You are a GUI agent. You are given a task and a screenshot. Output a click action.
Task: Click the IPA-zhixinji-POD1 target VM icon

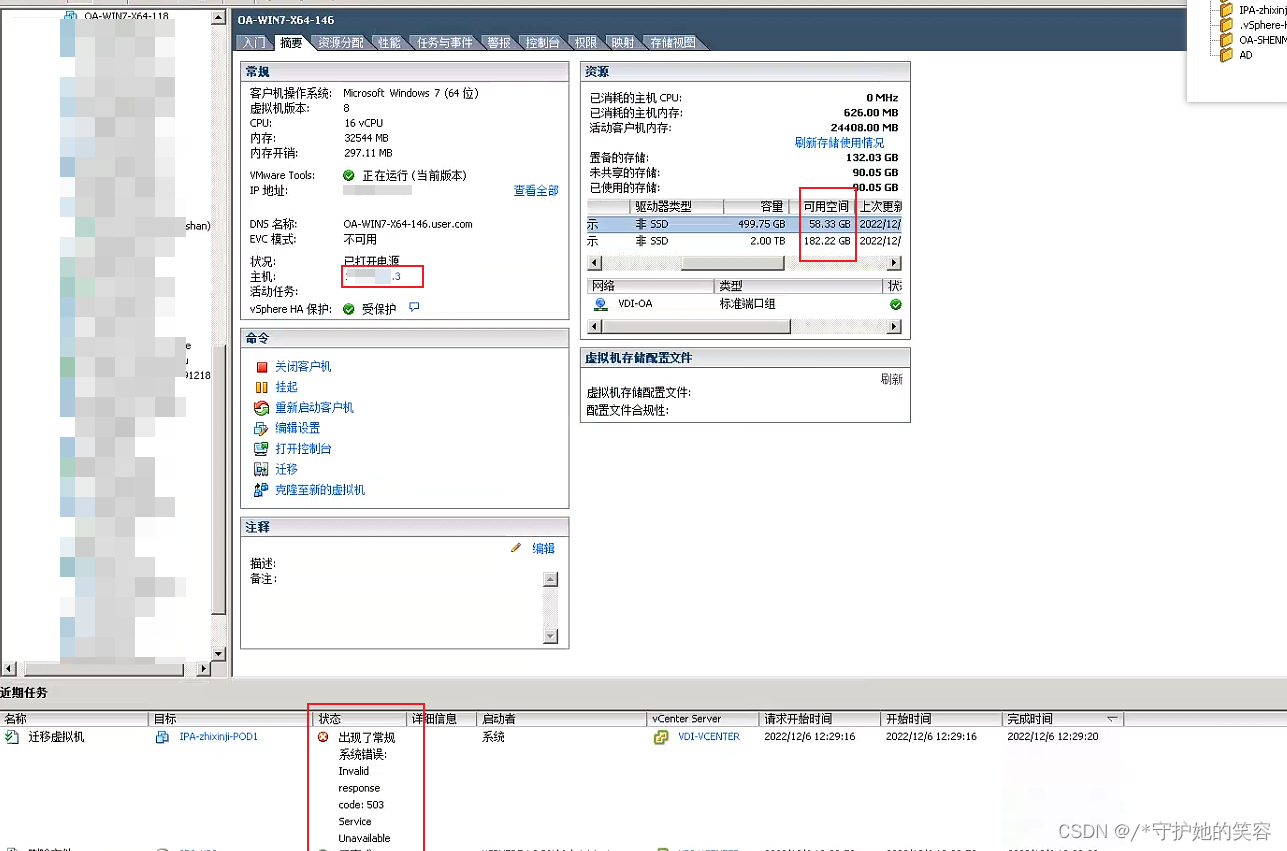tap(162, 737)
